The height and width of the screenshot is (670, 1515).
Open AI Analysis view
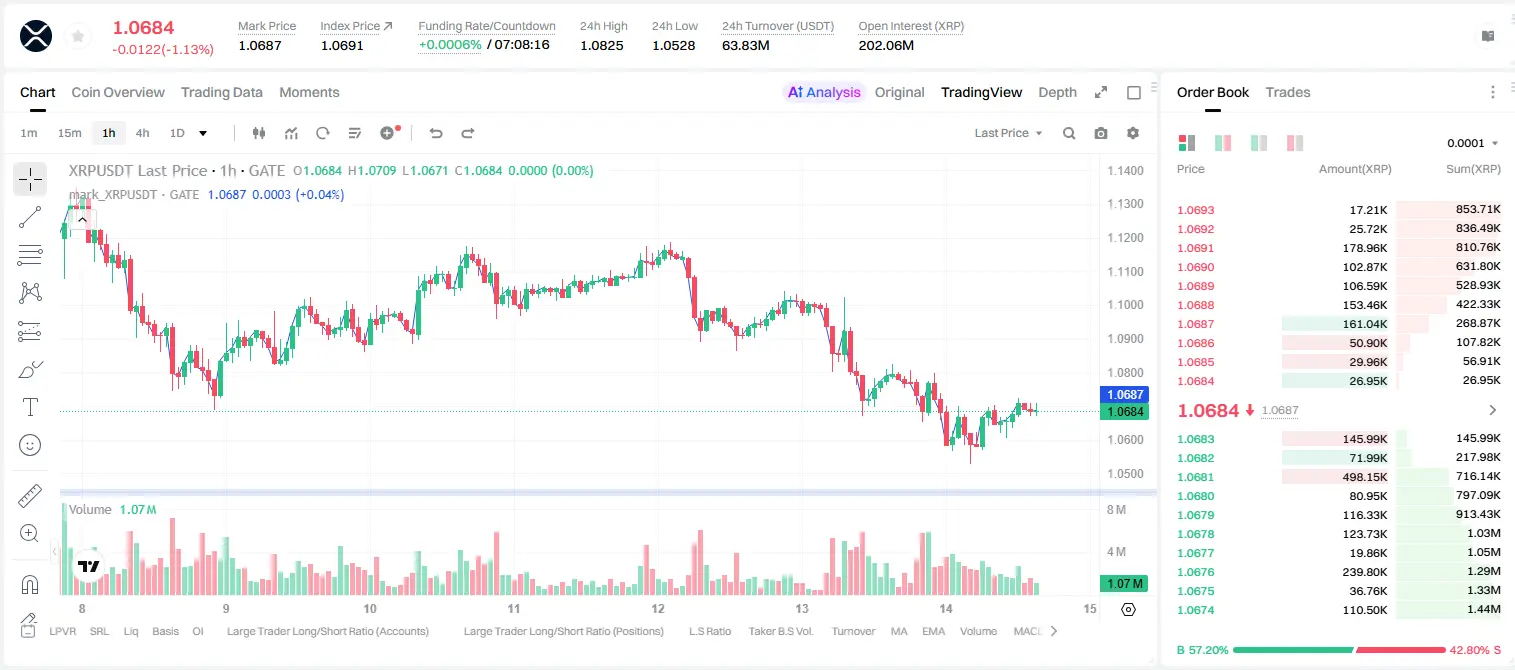pyautogui.click(x=824, y=92)
